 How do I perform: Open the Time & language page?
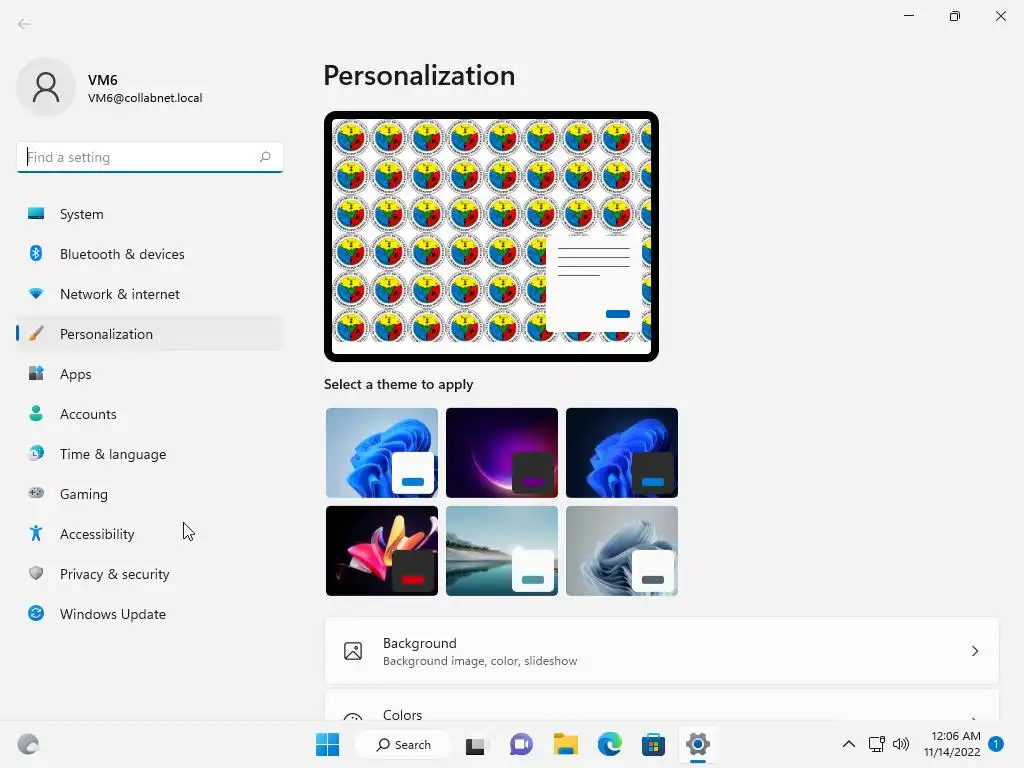[x=150, y=453]
